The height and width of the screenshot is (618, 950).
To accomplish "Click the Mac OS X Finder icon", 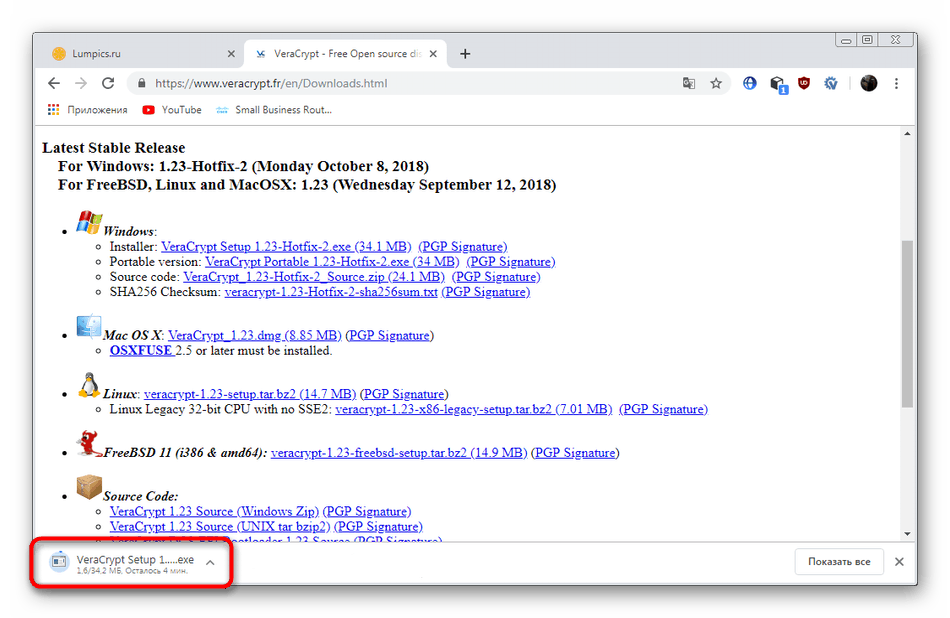I will click(88, 326).
